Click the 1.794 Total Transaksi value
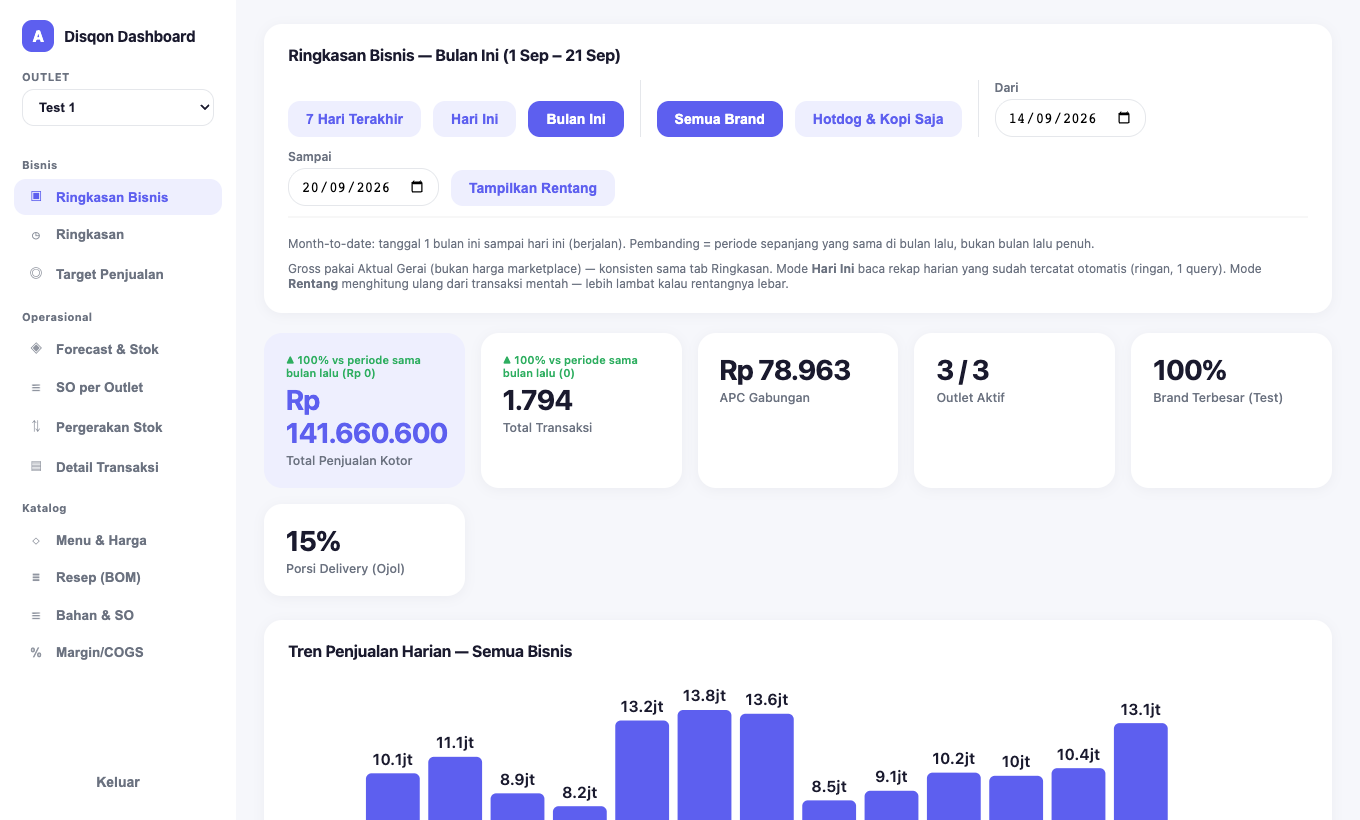Viewport: 1360px width, 820px height. point(538,400)
